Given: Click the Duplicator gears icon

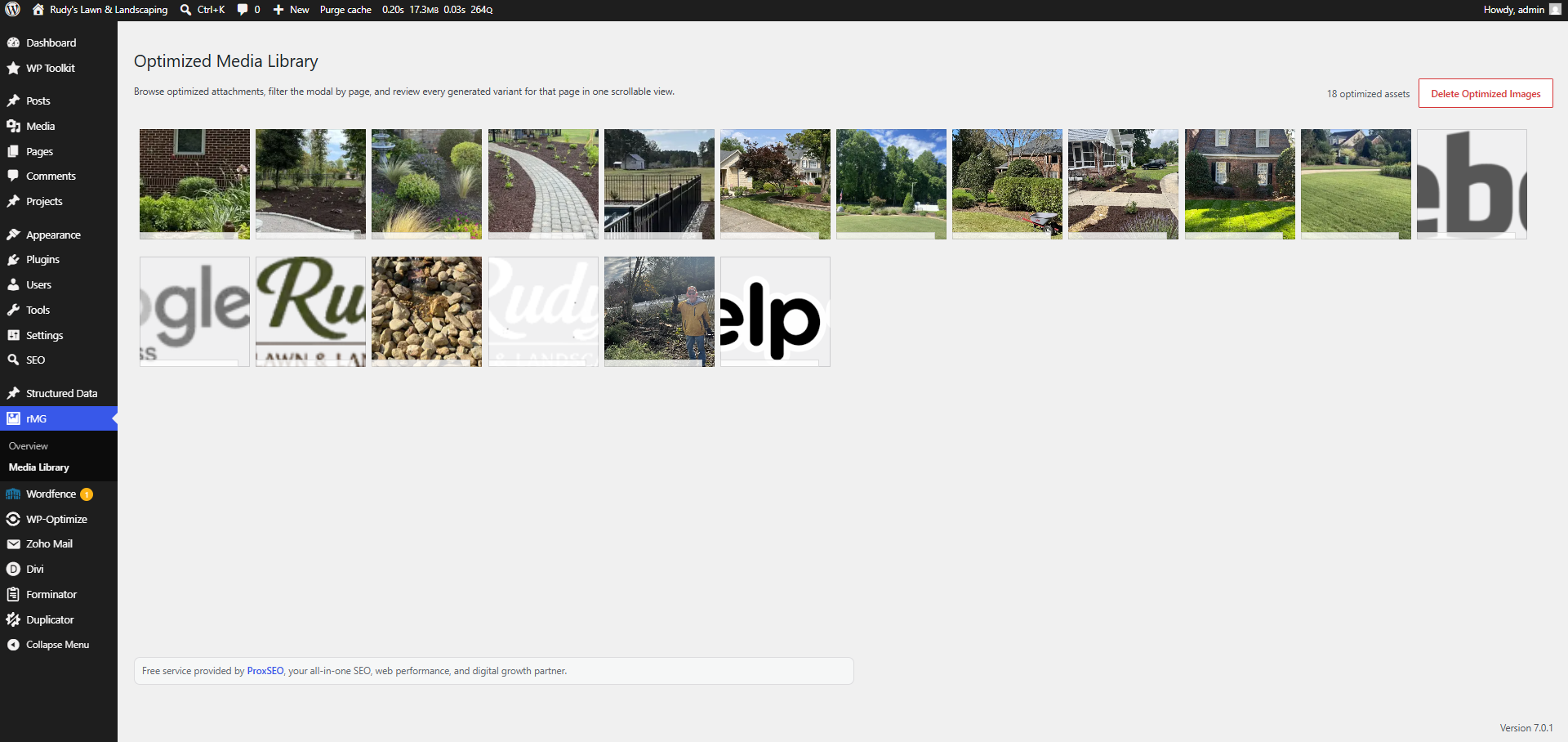Looking at the screenshot, I should (13, 619).
